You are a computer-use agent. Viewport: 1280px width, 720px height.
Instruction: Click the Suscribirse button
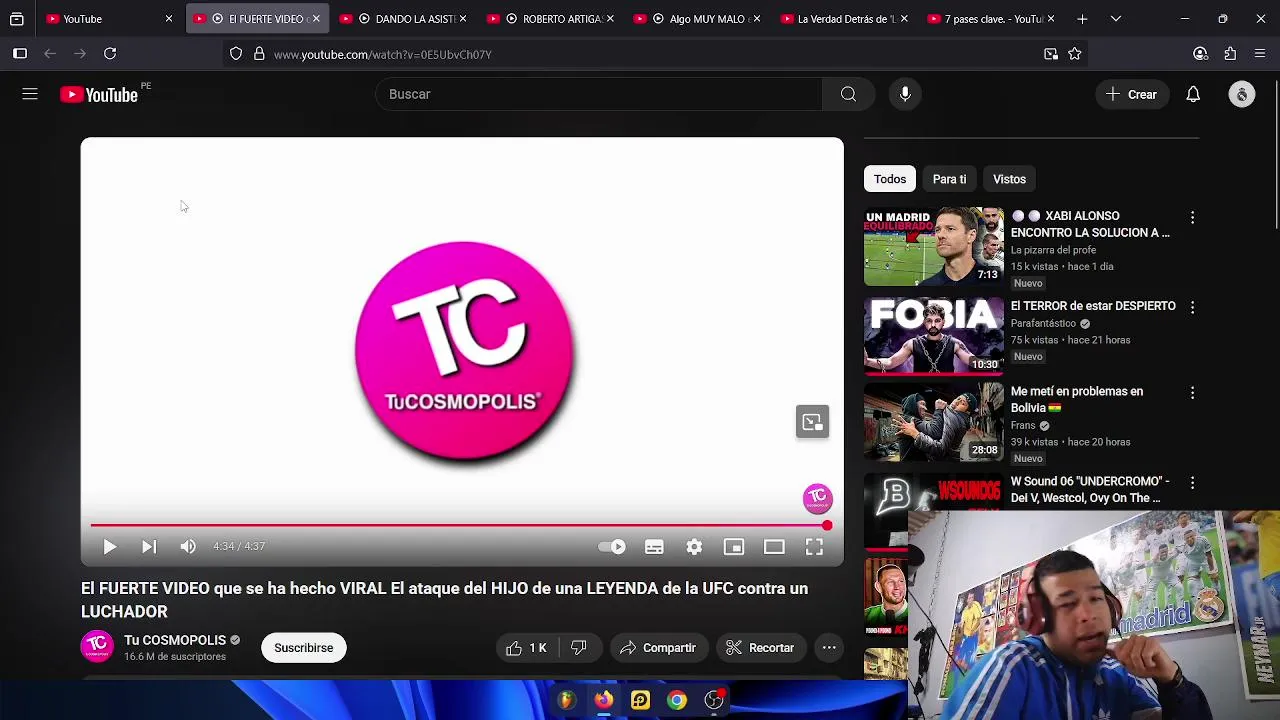point(304,648)
